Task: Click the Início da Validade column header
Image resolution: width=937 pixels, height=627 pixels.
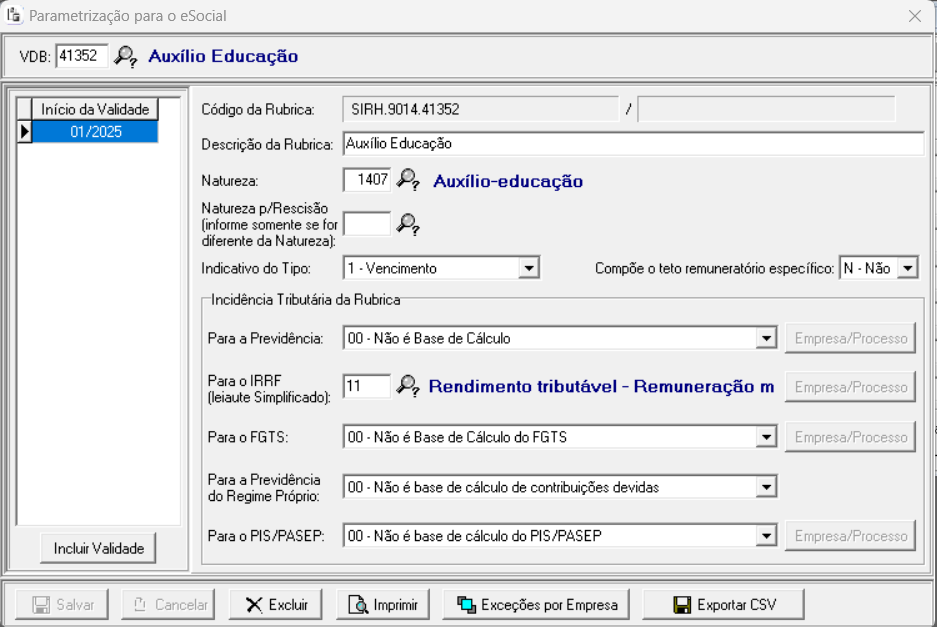Action: 95,109
